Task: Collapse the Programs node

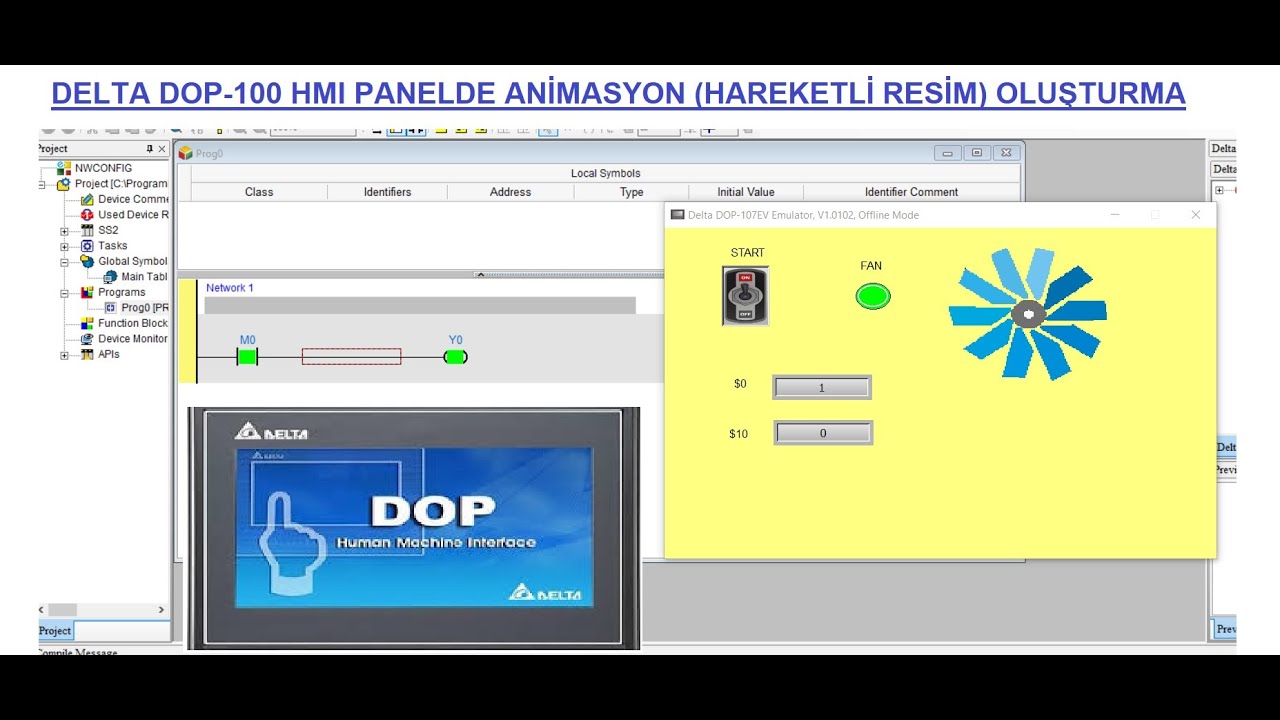Action: 64,293
